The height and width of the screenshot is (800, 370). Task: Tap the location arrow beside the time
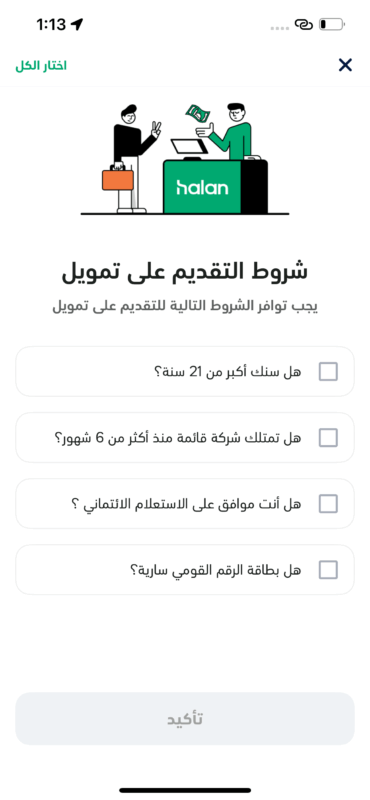[x=77, y=24]
